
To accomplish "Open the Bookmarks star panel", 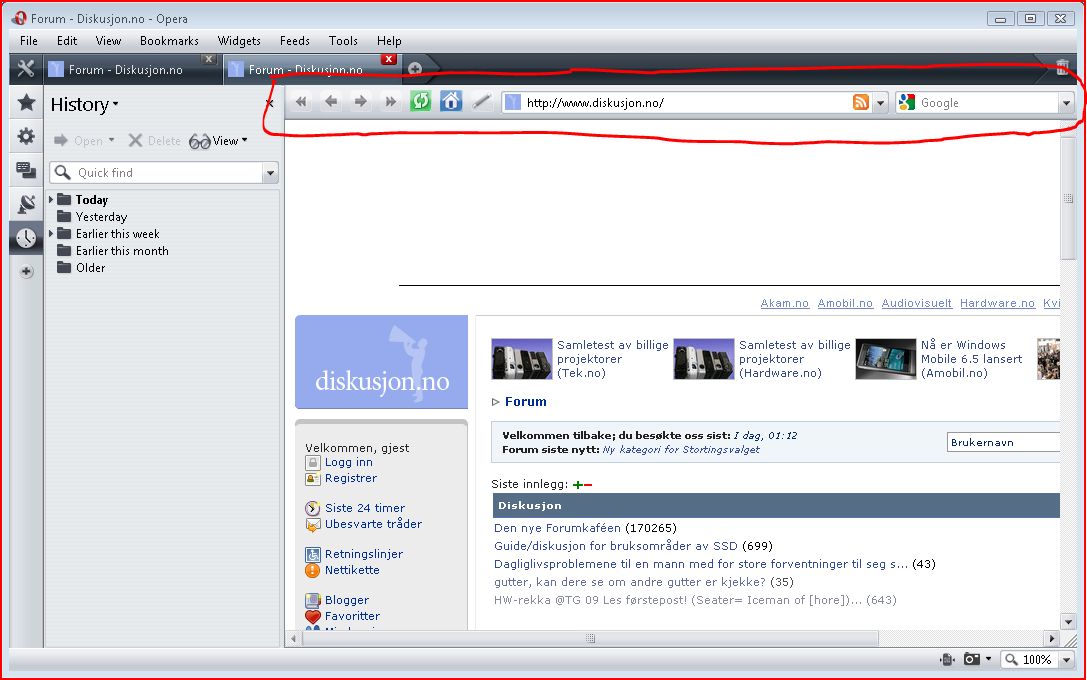I will pyautogui.click(x=26, y=103).
